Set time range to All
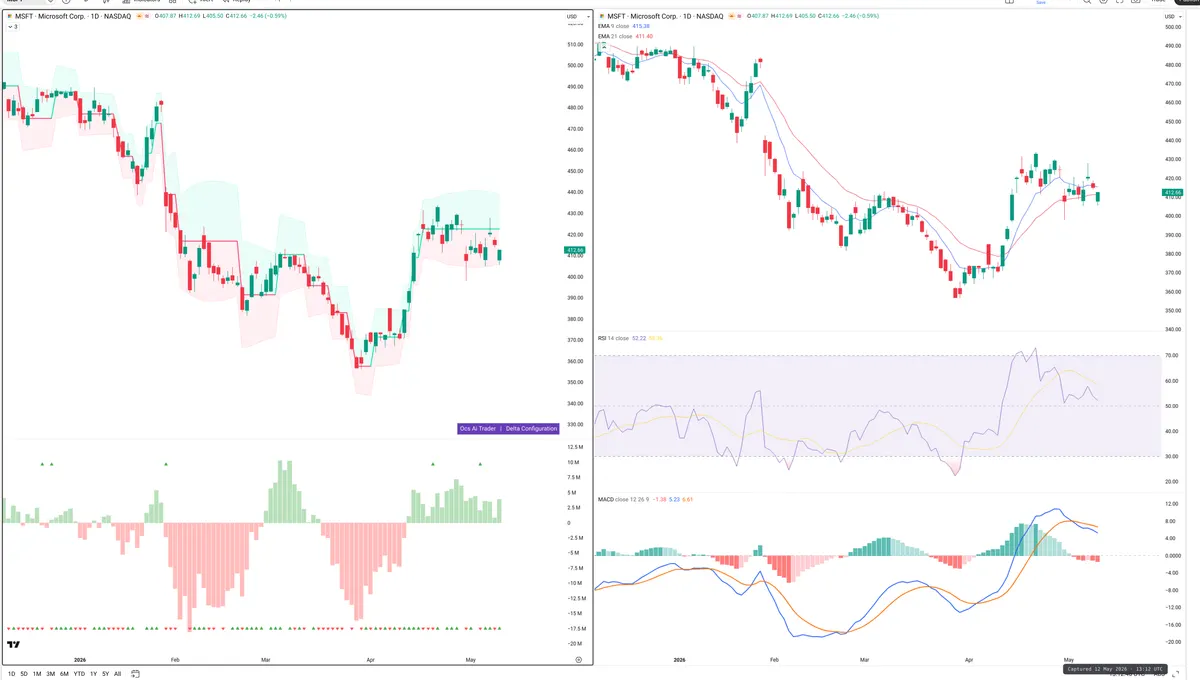Viewport: 1200px width, 680px height. (117, 674)
